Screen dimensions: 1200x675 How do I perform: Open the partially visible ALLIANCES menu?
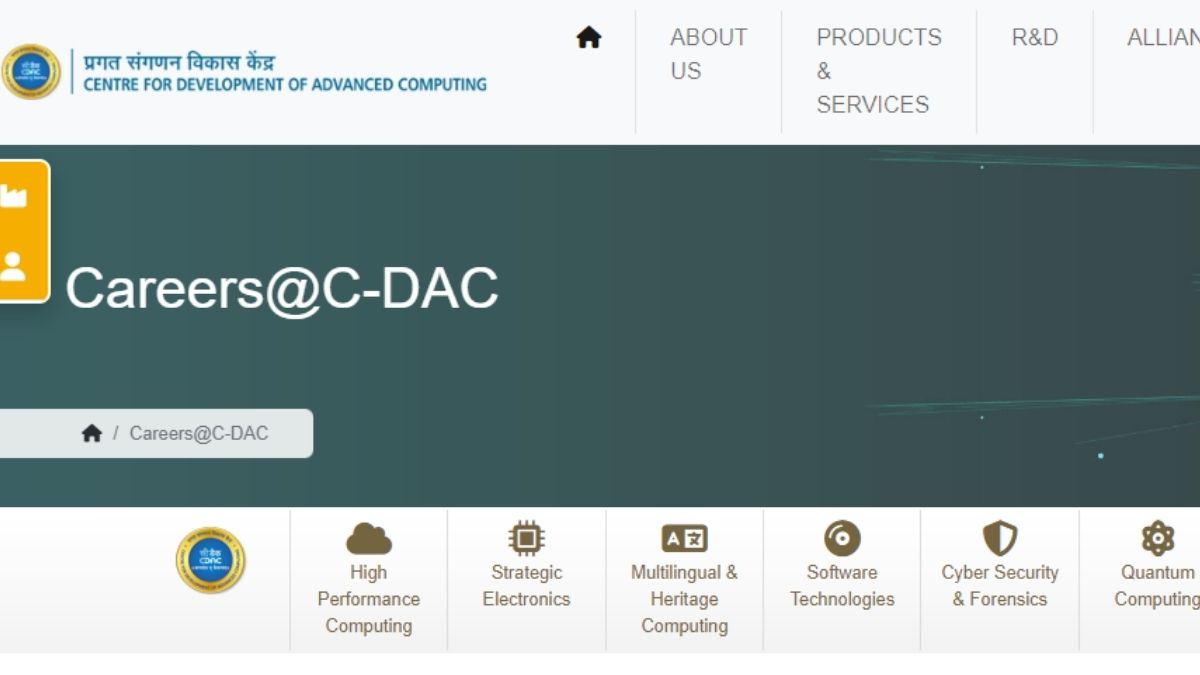point(1164,38)
